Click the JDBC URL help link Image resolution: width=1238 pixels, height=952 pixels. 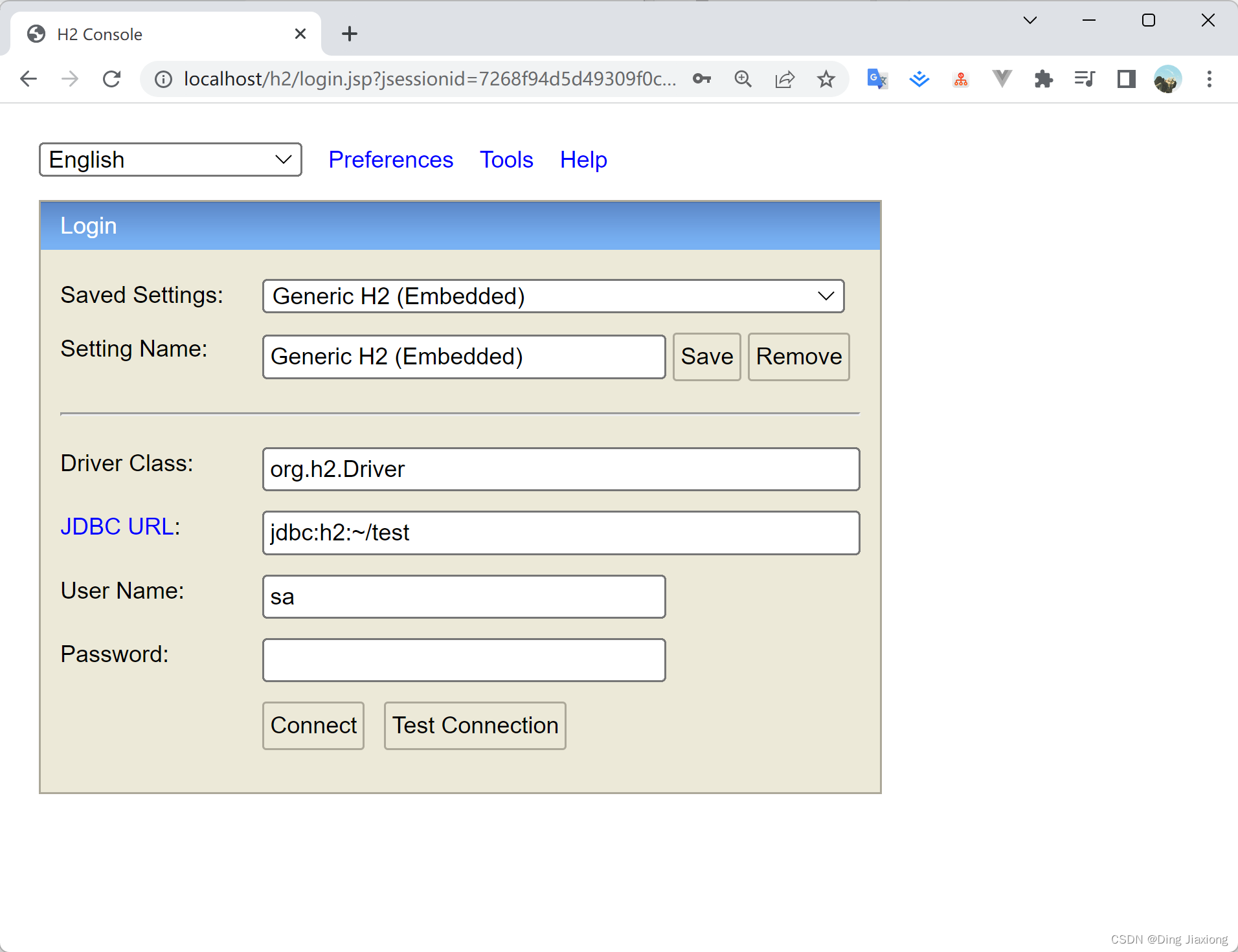117,527
